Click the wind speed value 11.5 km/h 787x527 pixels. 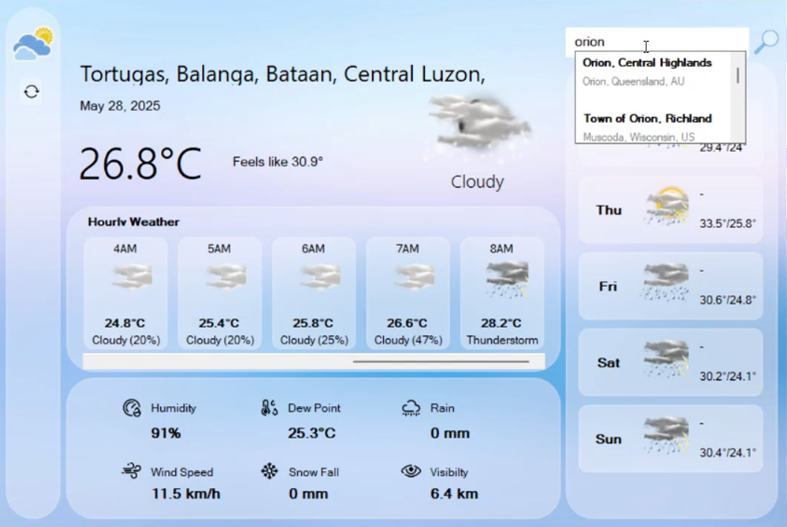(186, 494)
